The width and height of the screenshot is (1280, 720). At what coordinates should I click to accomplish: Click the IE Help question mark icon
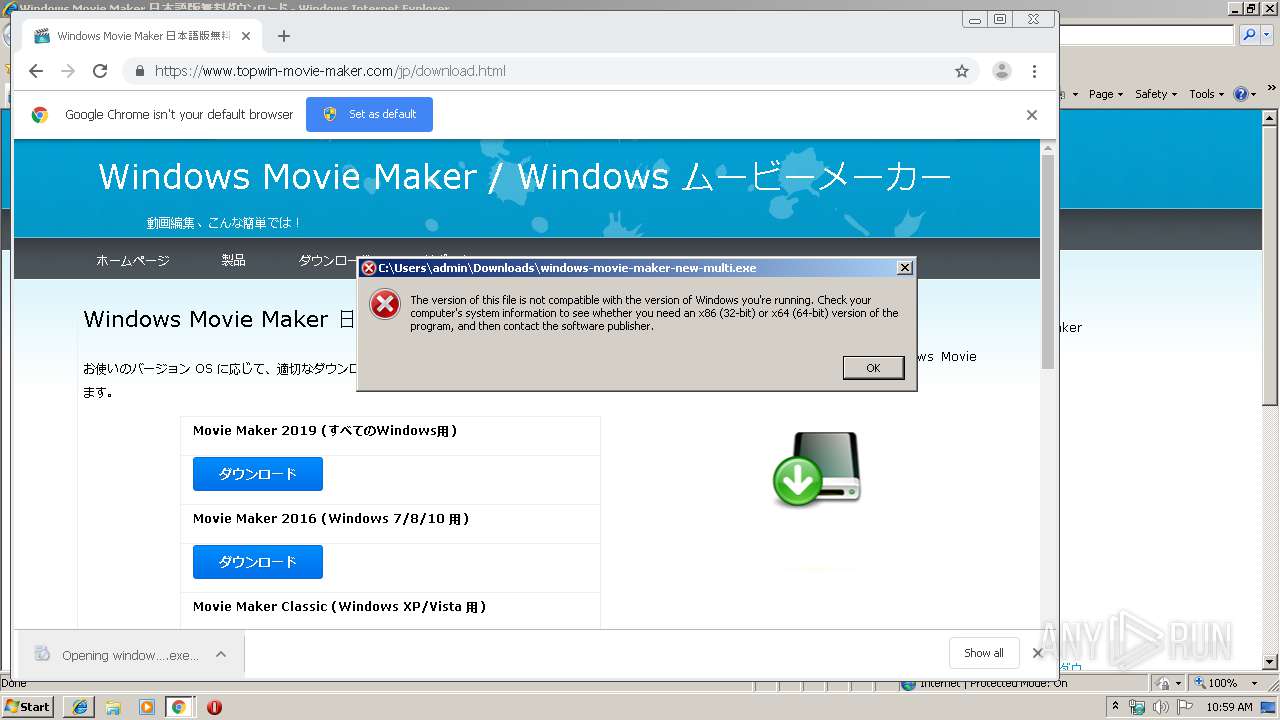[1241, 94]
